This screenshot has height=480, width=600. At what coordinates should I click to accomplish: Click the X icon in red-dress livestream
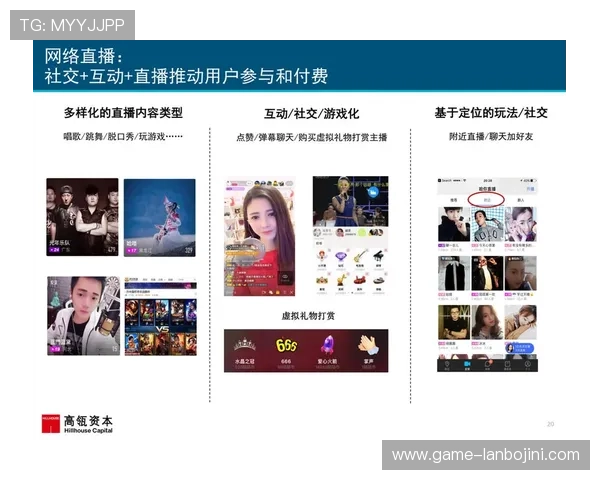(292, 293)
